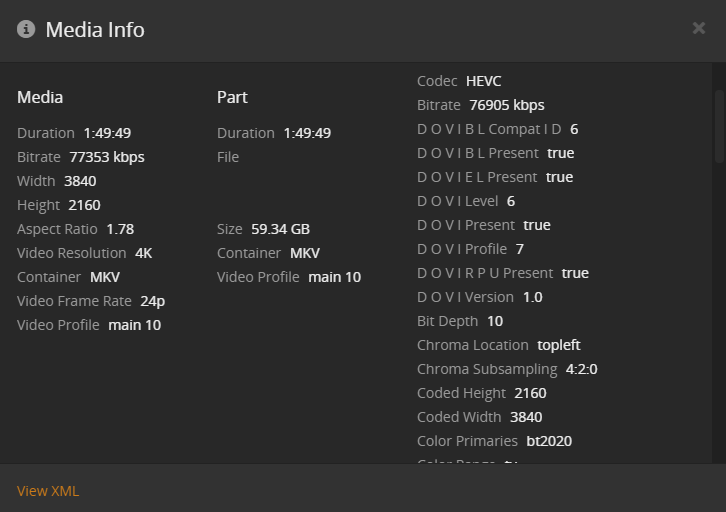Click the Media Info title text

pyautogui.click(x=95, y=30)
